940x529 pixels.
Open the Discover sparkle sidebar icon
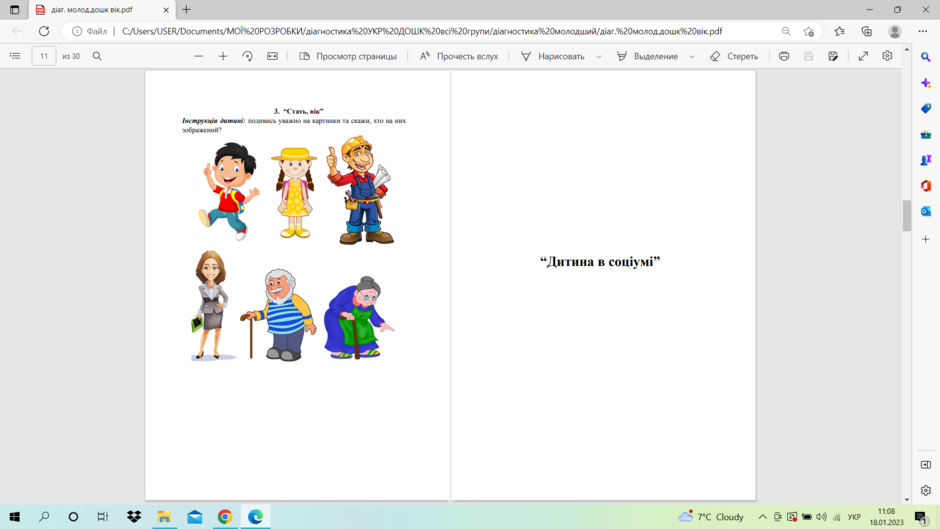pyautogui.click(x=926, y=83)
